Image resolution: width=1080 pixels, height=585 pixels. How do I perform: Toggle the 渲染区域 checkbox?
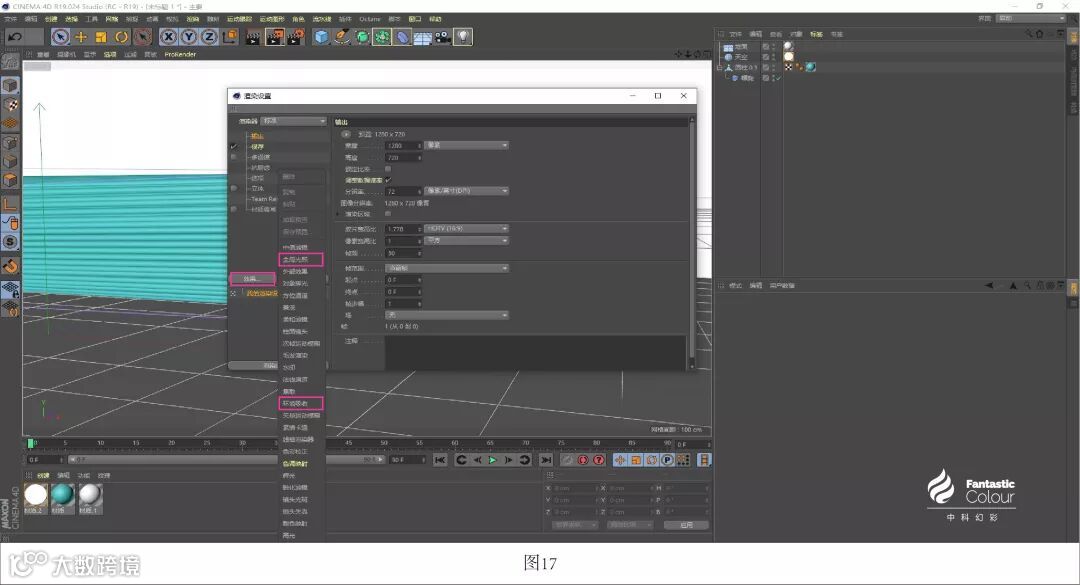click(x=388, y=214)
